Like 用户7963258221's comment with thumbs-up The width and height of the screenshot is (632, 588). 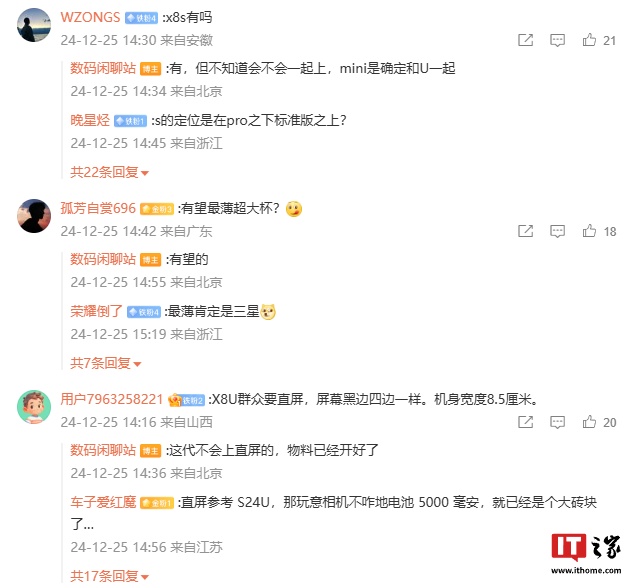click(x=589, y=422)
